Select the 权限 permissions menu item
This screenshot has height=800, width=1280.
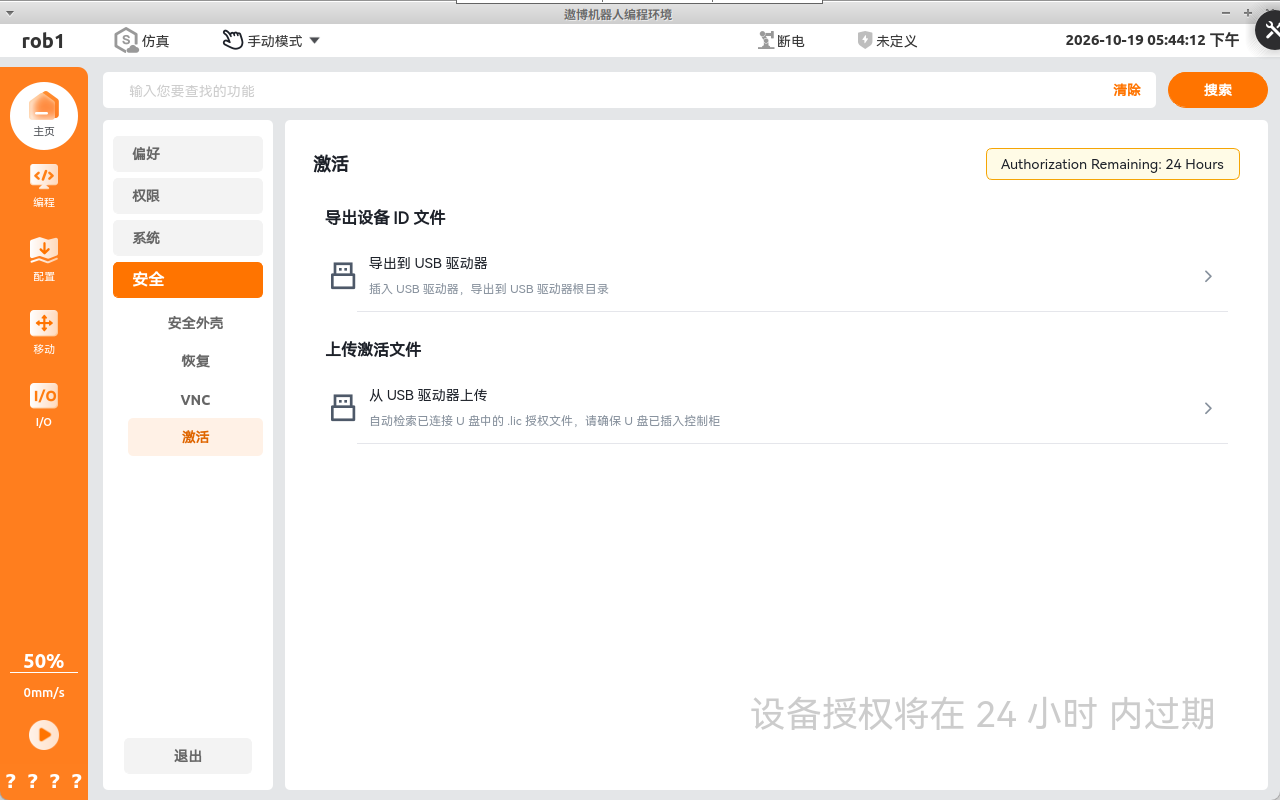tap(188, 196)
